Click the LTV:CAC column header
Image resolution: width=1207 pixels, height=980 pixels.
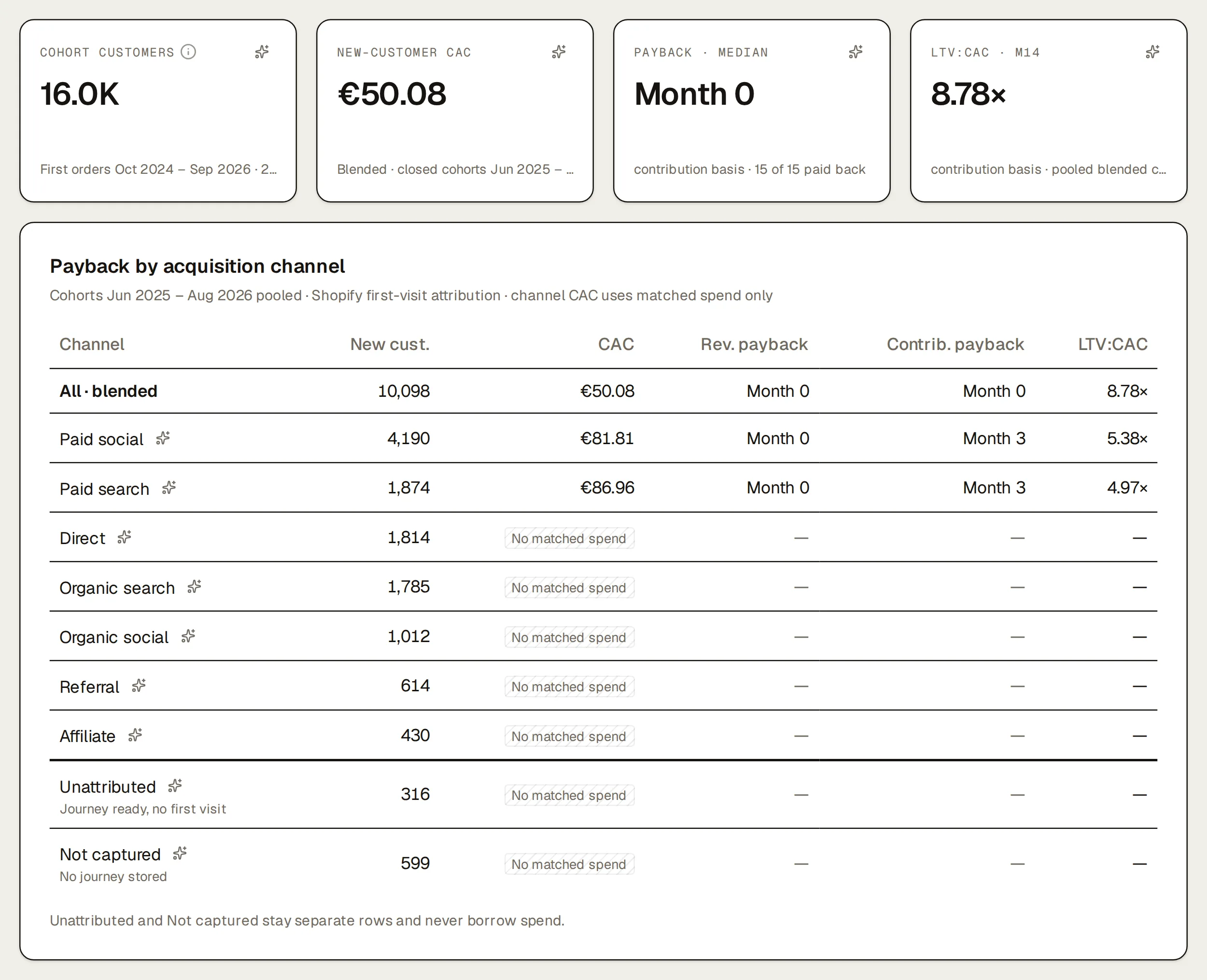pyautogui.click(x=1113, y=344)
